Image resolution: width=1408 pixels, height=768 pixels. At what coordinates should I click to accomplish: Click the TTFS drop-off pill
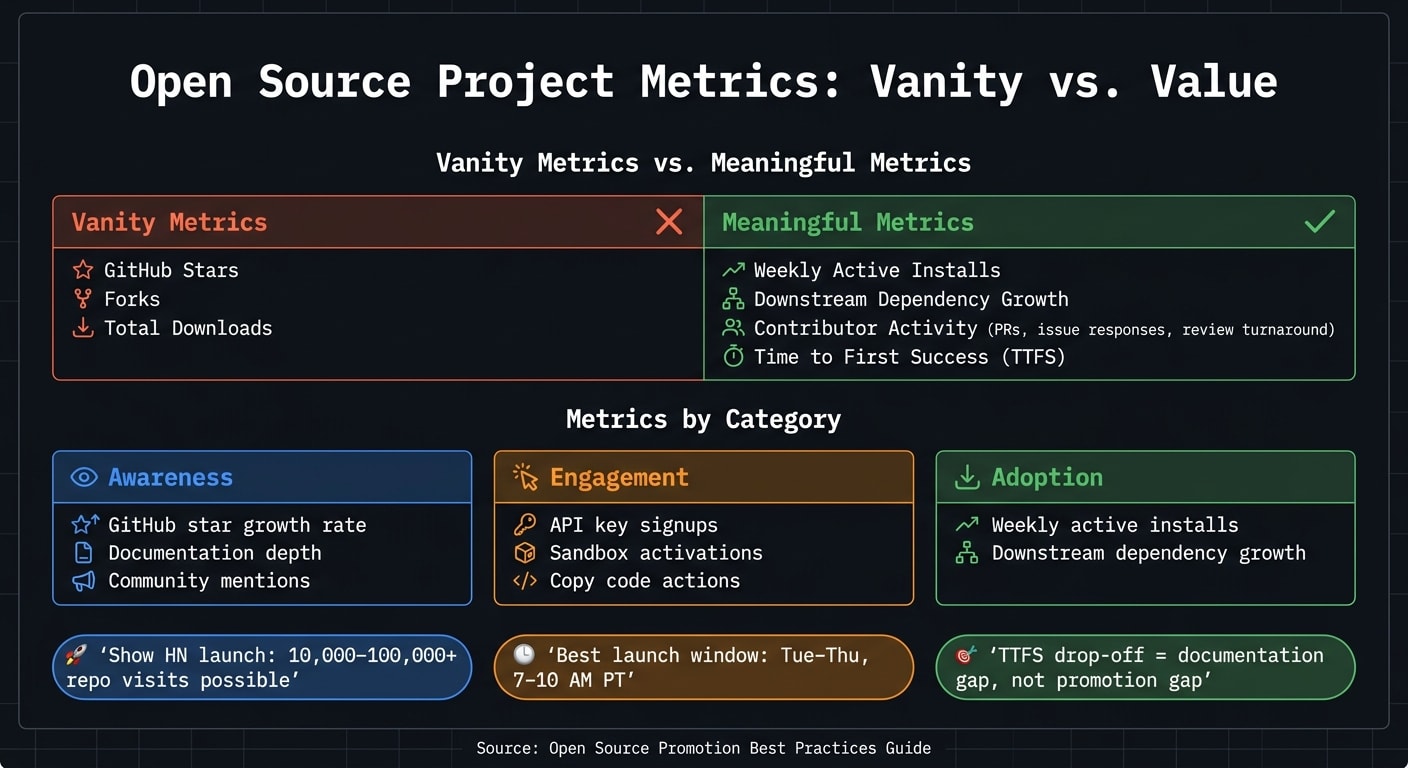coord(1145,667)
